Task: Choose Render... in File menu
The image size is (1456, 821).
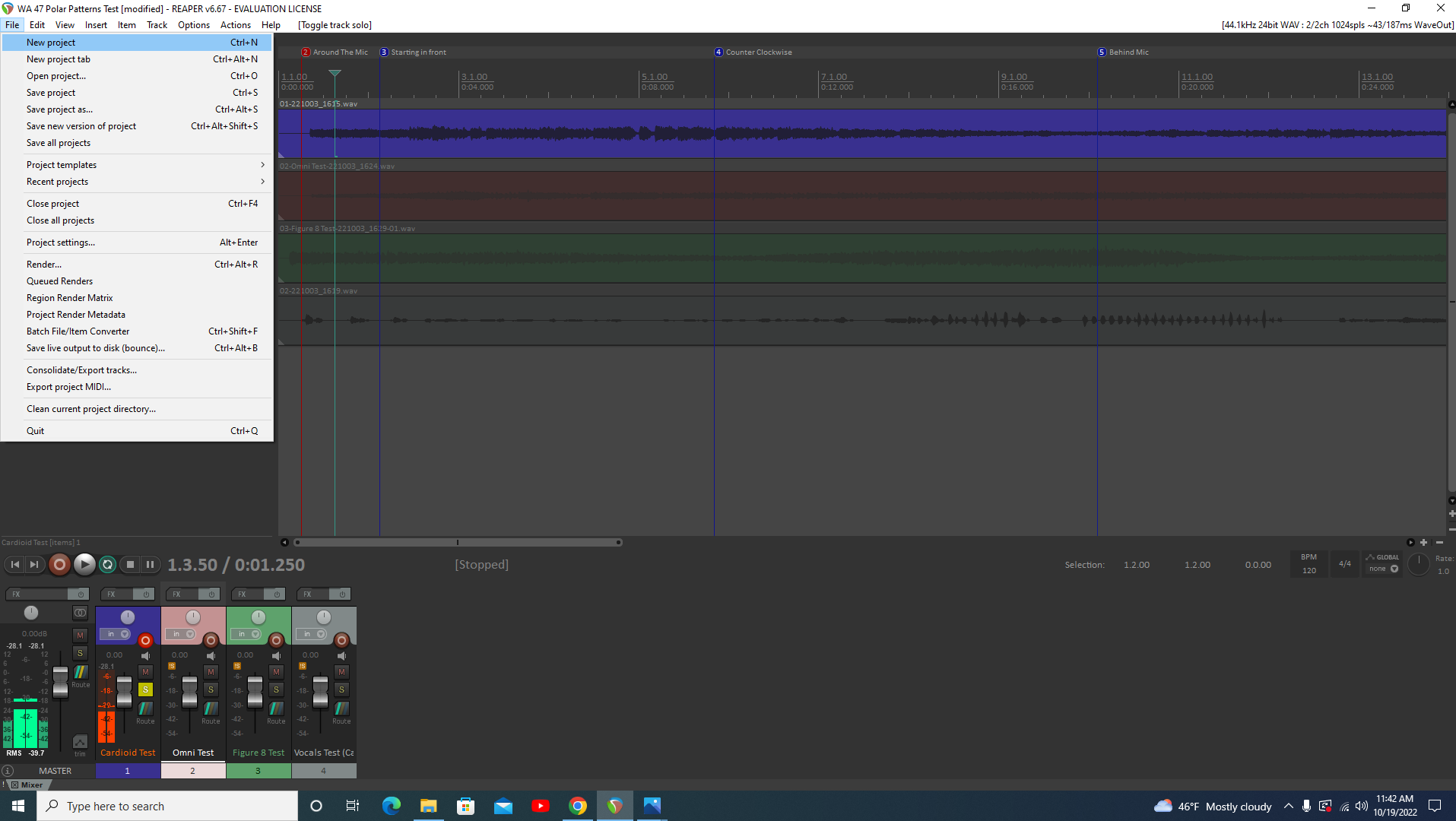Action: tap(137, 265)
